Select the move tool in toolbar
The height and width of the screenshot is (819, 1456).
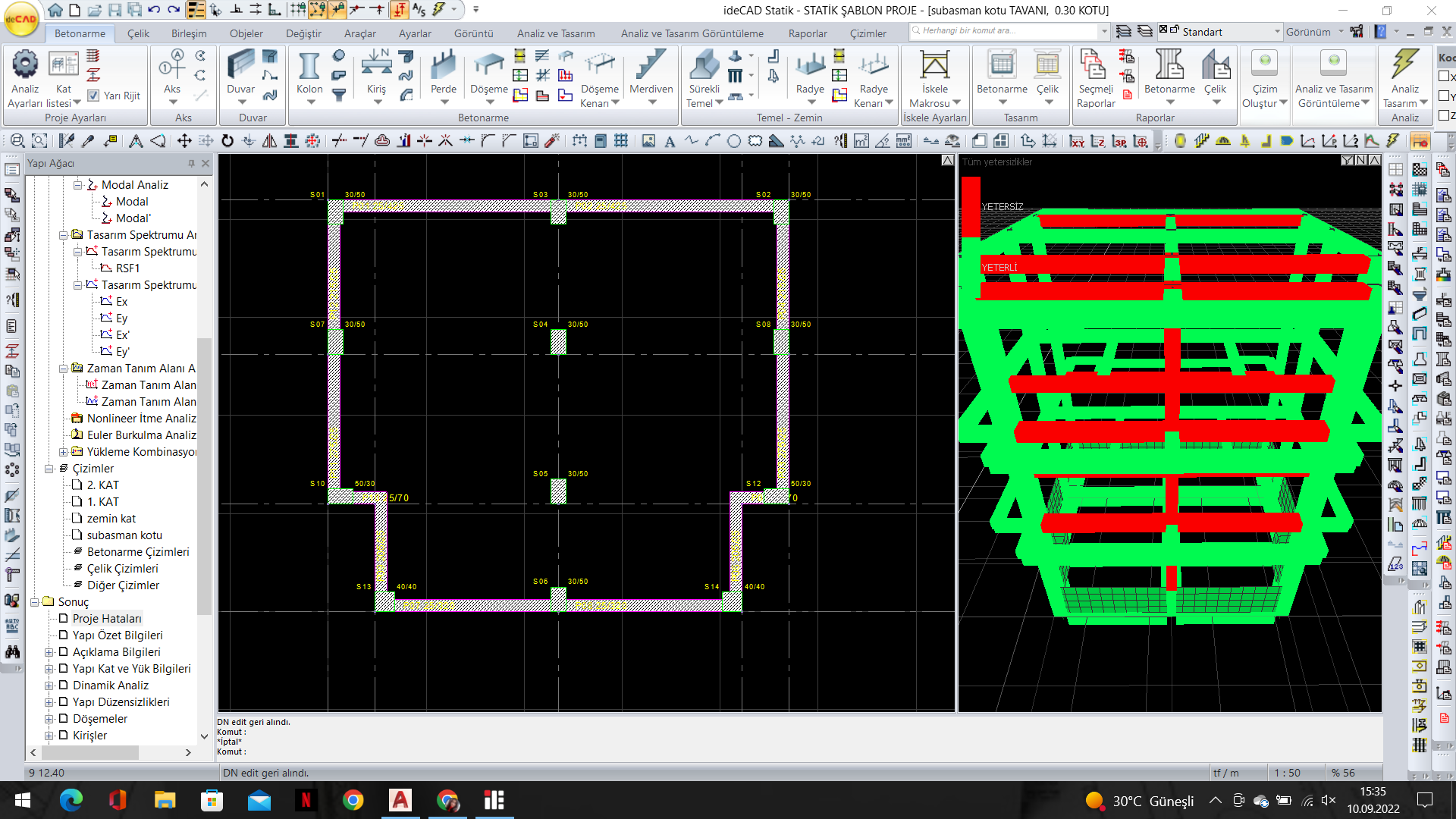[x=184, y=141]
